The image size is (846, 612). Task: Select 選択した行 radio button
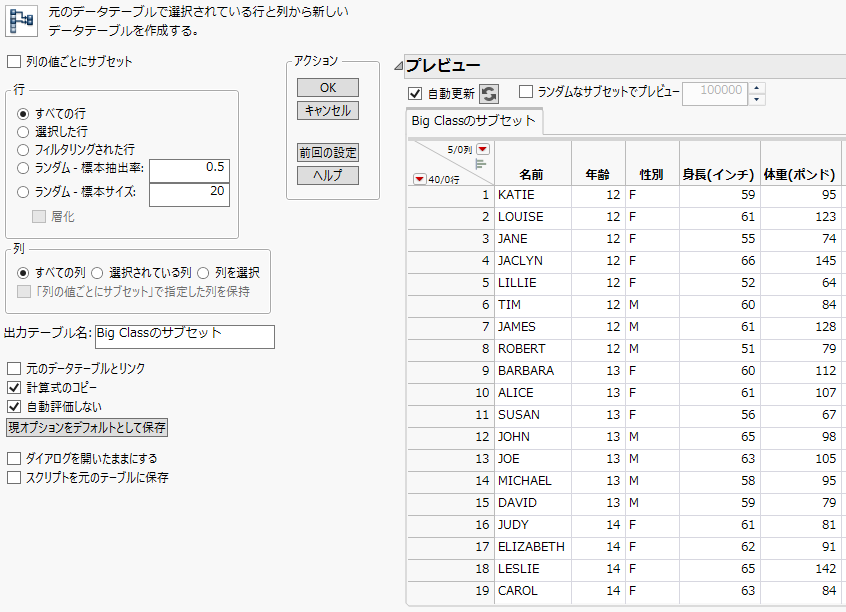(24, 131)
